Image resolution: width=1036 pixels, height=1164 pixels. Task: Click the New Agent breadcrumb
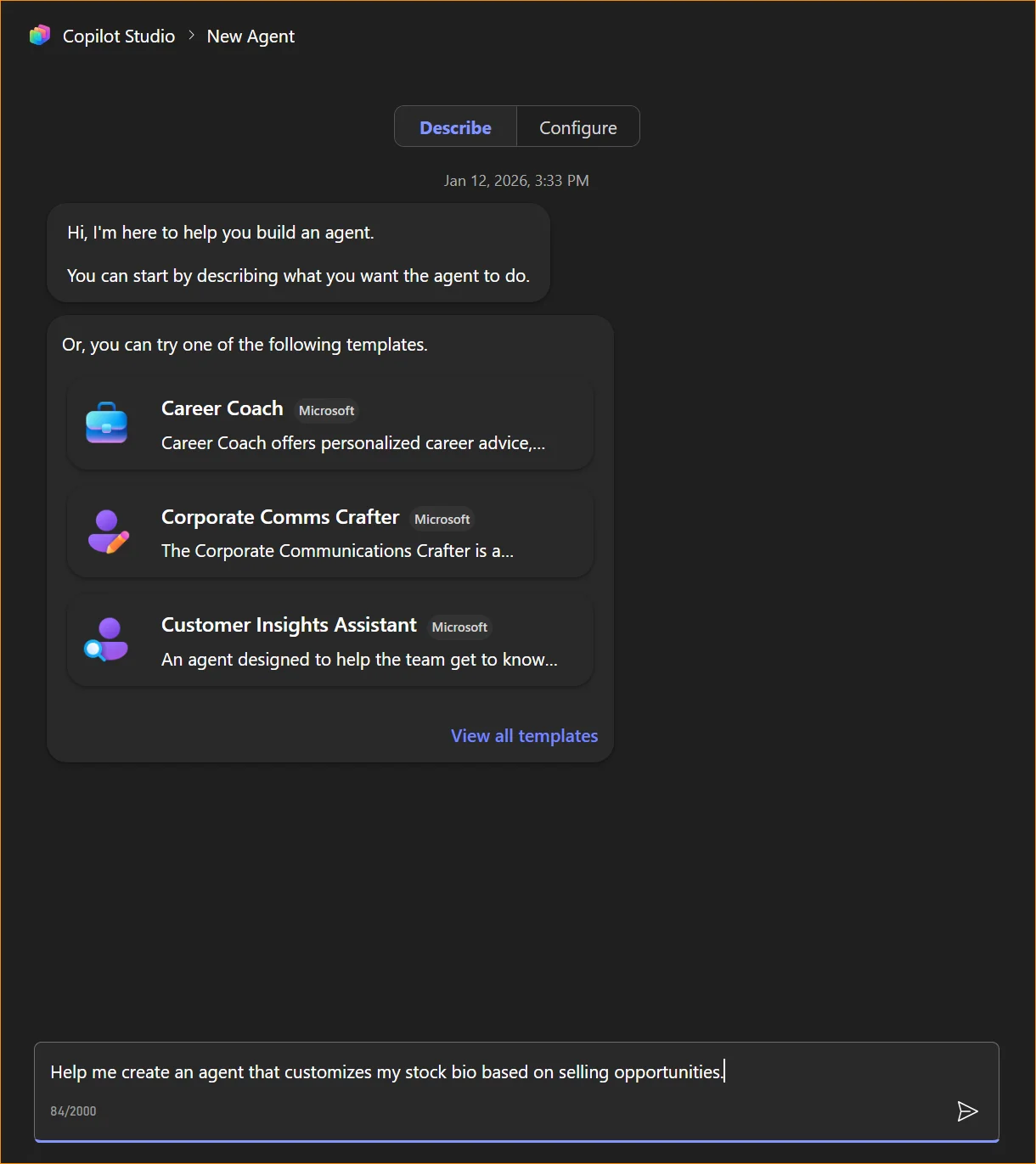pos(251,36)
